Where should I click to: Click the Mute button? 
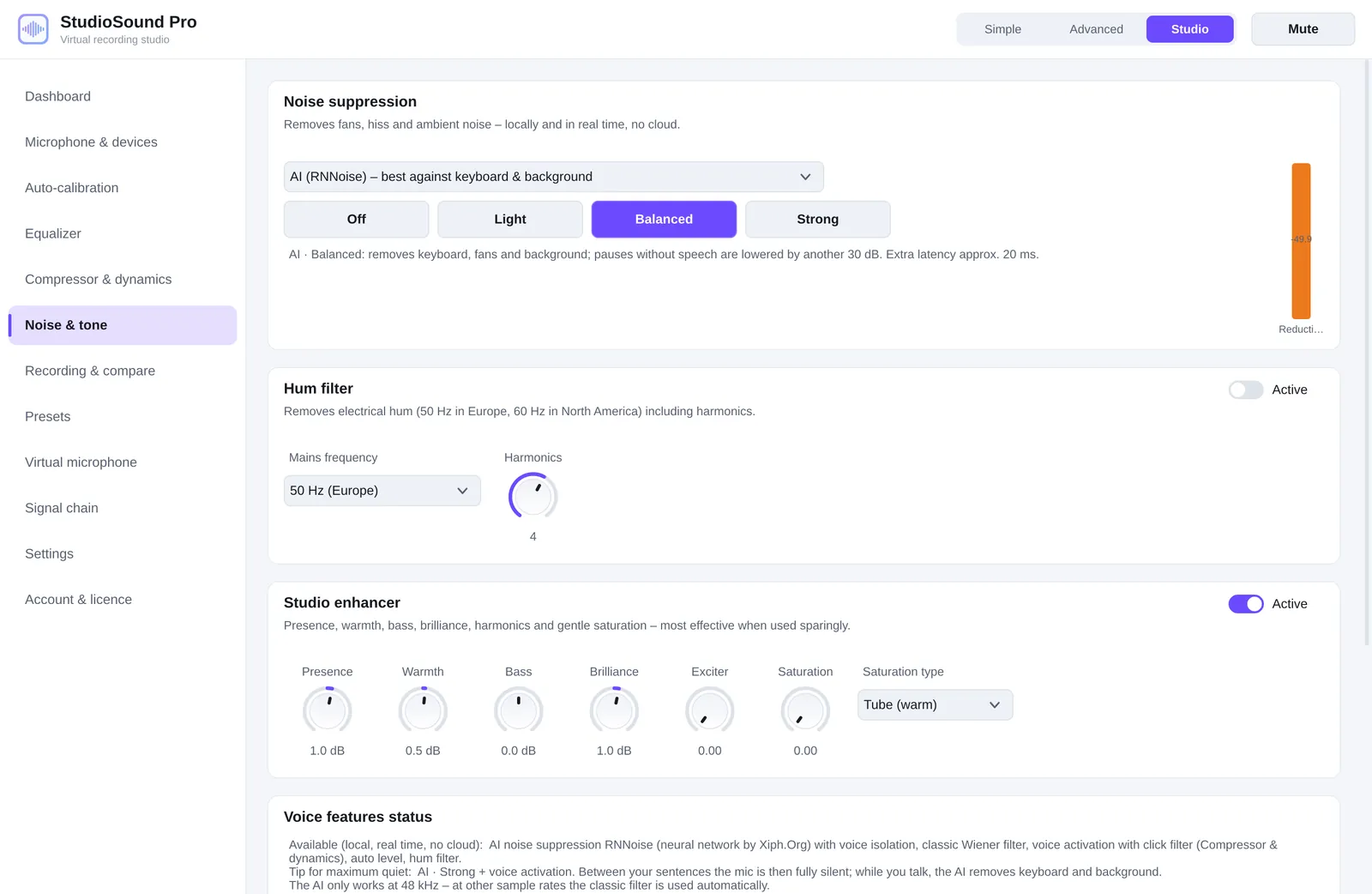1303,29
